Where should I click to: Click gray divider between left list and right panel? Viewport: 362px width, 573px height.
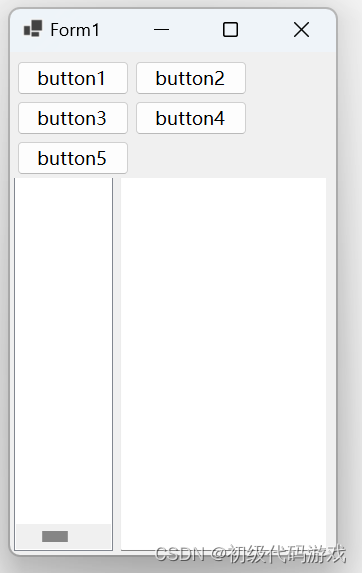point(117,364)
